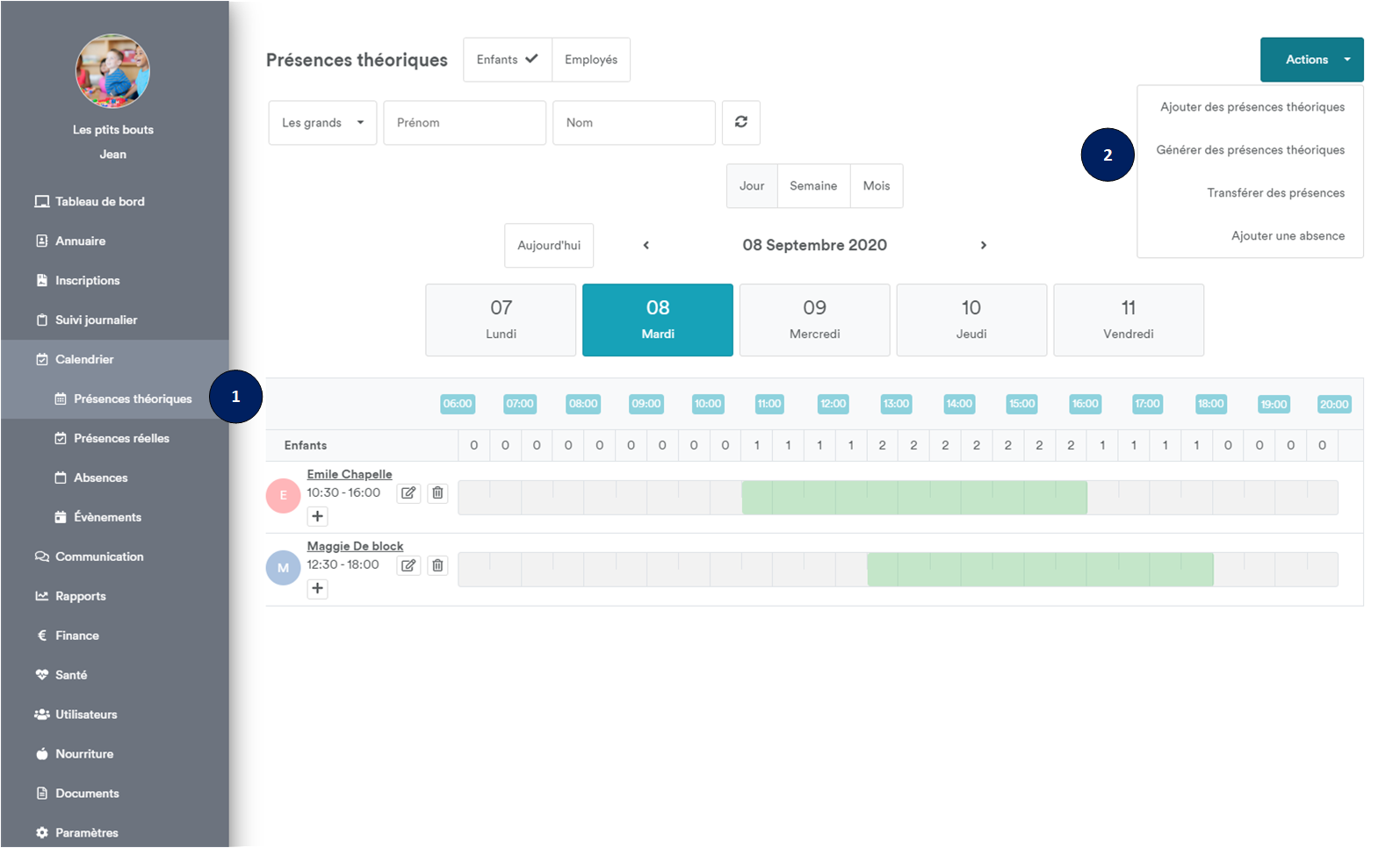Screen dimensions: 1400x848
Task: Add a time slot for Emile Chapelle
Action: [318, 516]
